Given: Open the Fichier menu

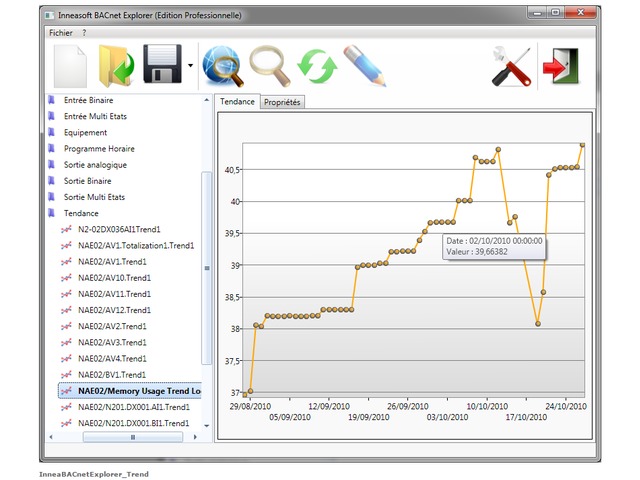Looking at the screenshot, I should [x=61, y=32].
